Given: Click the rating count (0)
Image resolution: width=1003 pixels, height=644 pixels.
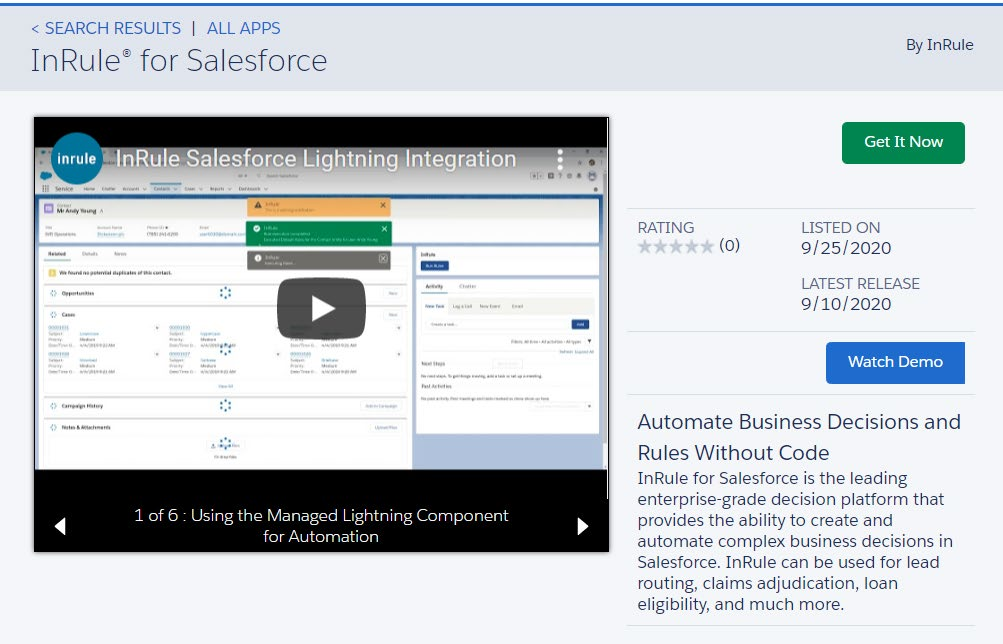Looking at the screenshot, I should pyautogui.click(x=729, y=246).
